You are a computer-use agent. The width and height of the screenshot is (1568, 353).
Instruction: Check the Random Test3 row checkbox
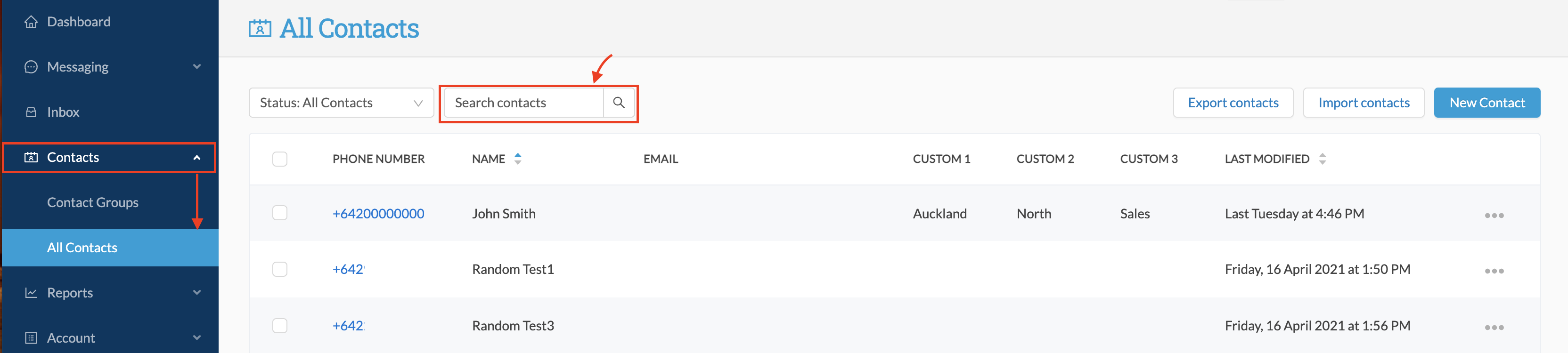tap(279, 326)
